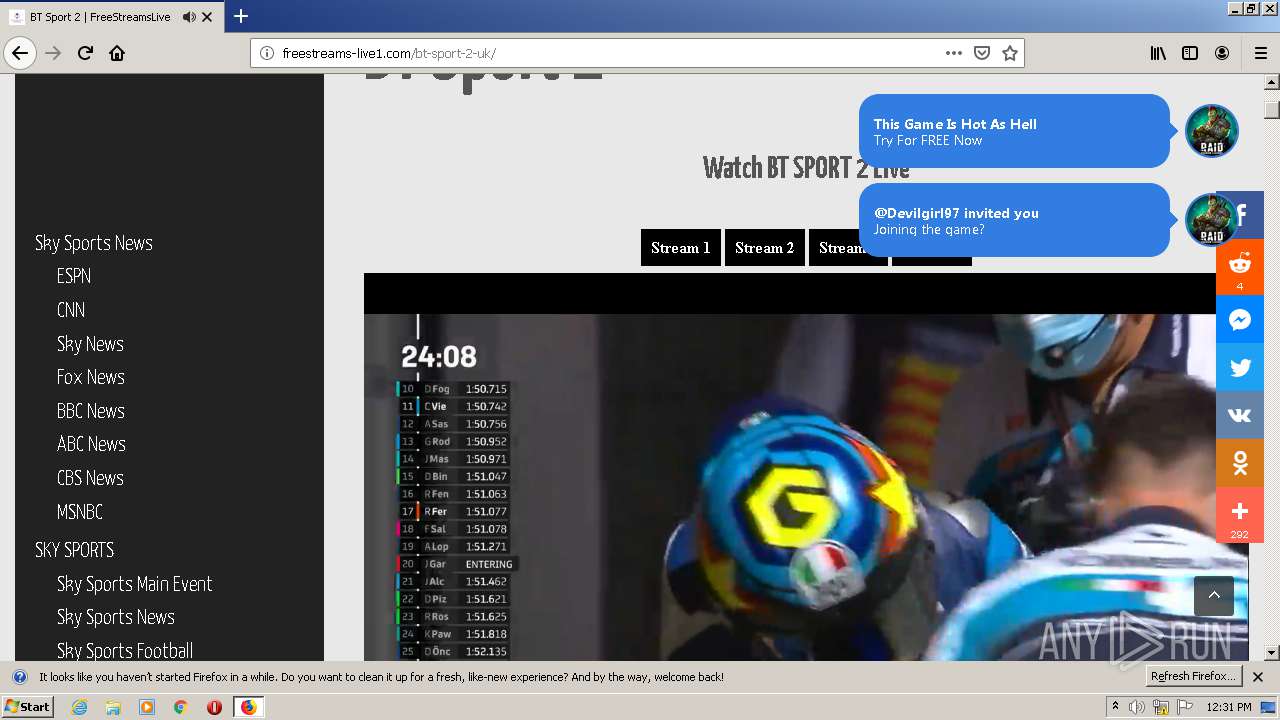The height and width of the screenshot is (720, 1280).
Task: Open the Library bookmarks panel
Action: 1158,53
